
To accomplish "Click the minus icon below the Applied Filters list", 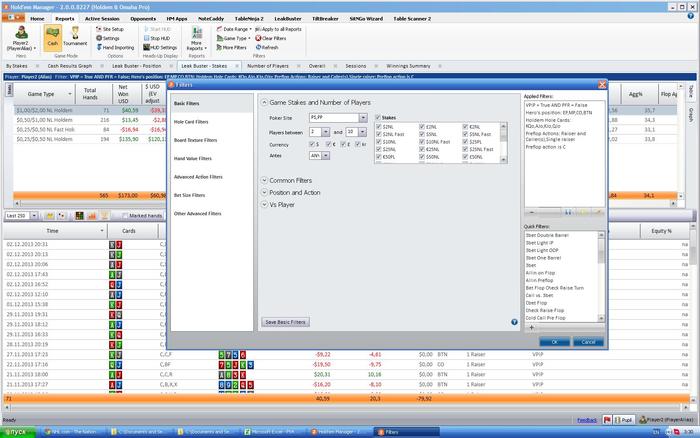I will (531, 213).
